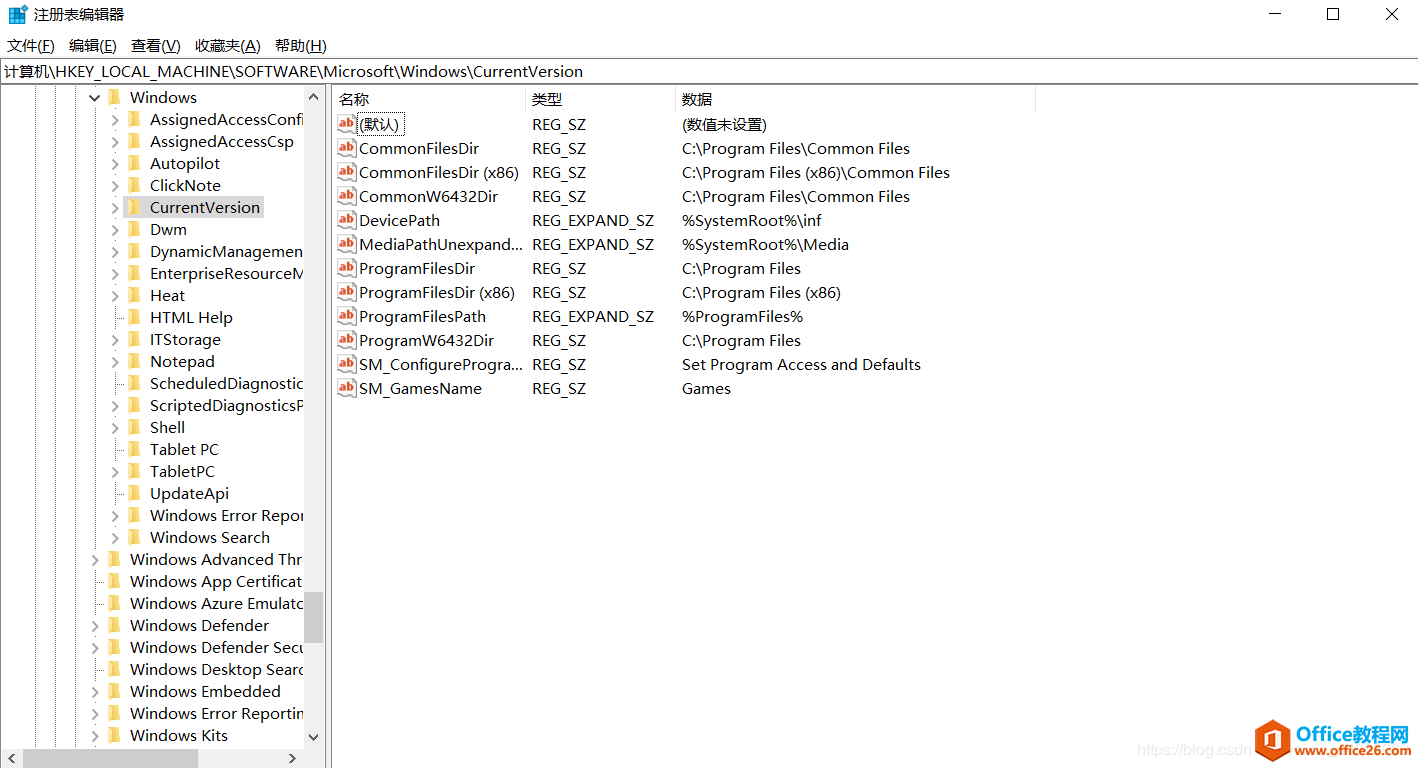Click the "%ProgramFiles%" data value
Image resolution: width=1418 pixels, height=768 pixels.
tap(742, 316)
